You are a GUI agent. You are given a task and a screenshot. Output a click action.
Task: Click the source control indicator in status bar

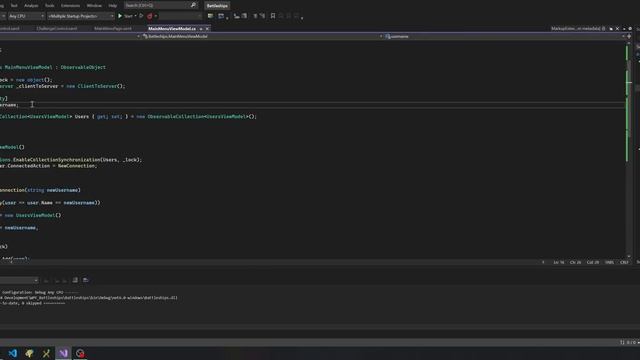pos(628,342)
